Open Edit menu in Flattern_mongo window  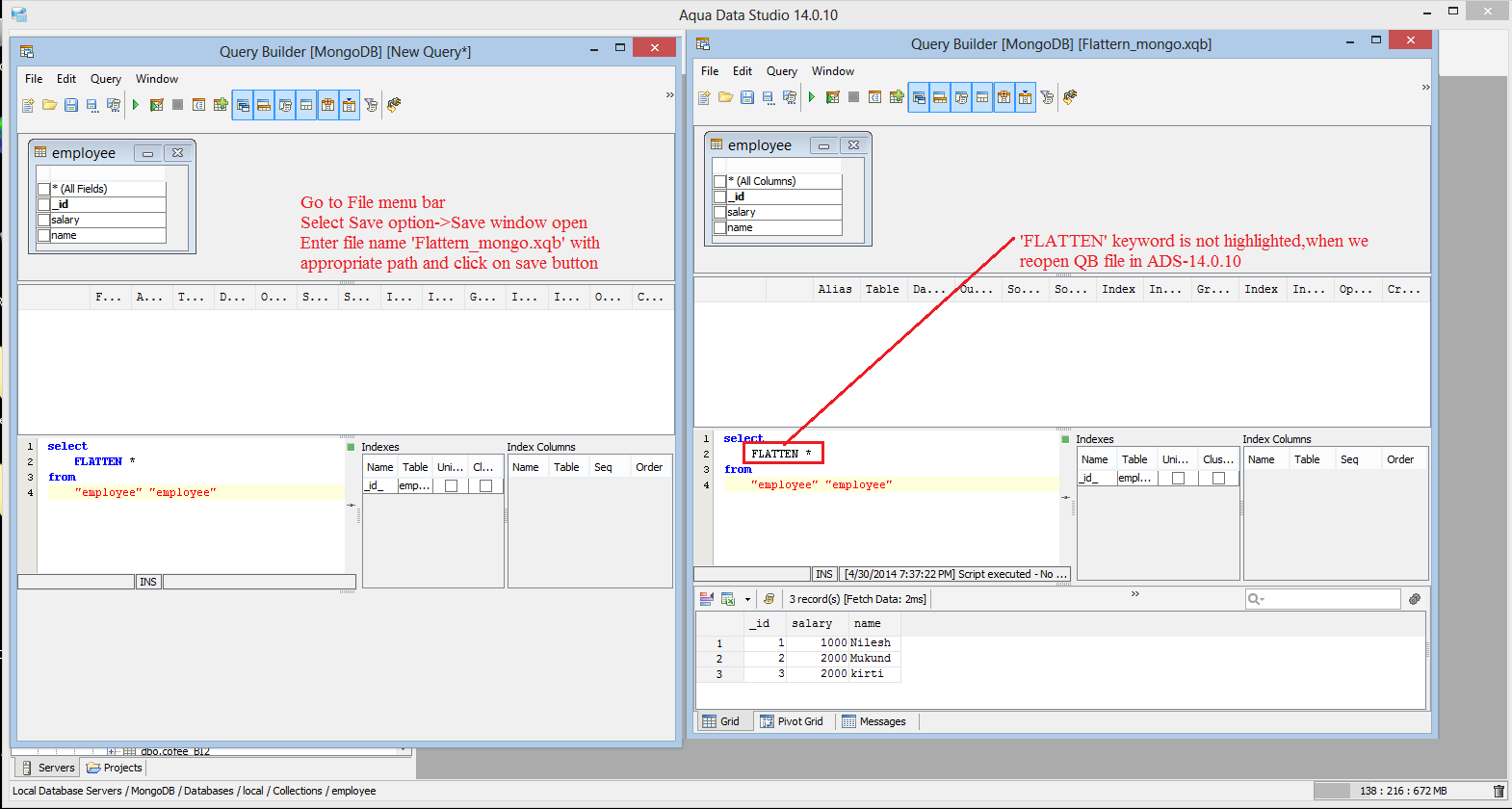(742, 71)
